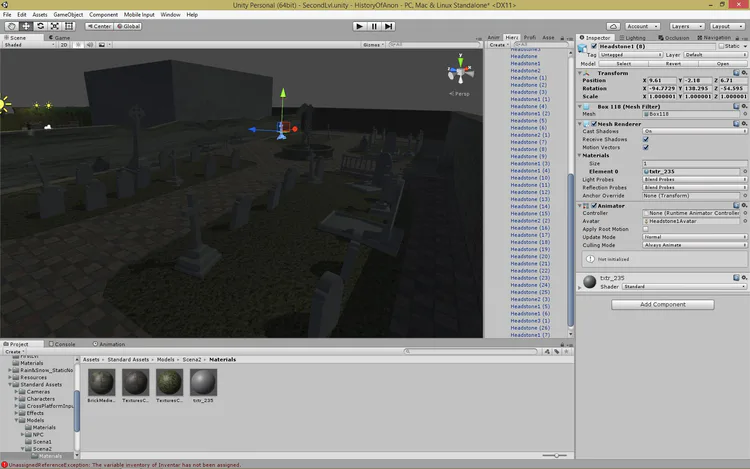Open the Layers dropdown
750x469 pixels.
[686, 26]
